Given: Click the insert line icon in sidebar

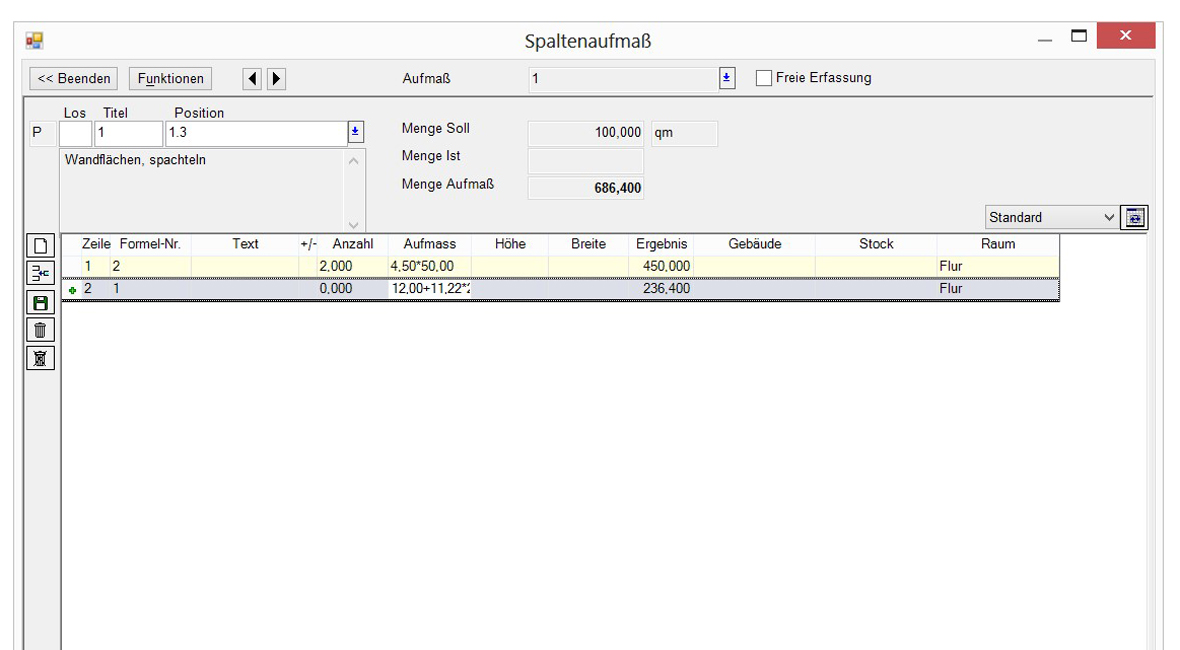Looking at the screenshot, I should point(40,274).
